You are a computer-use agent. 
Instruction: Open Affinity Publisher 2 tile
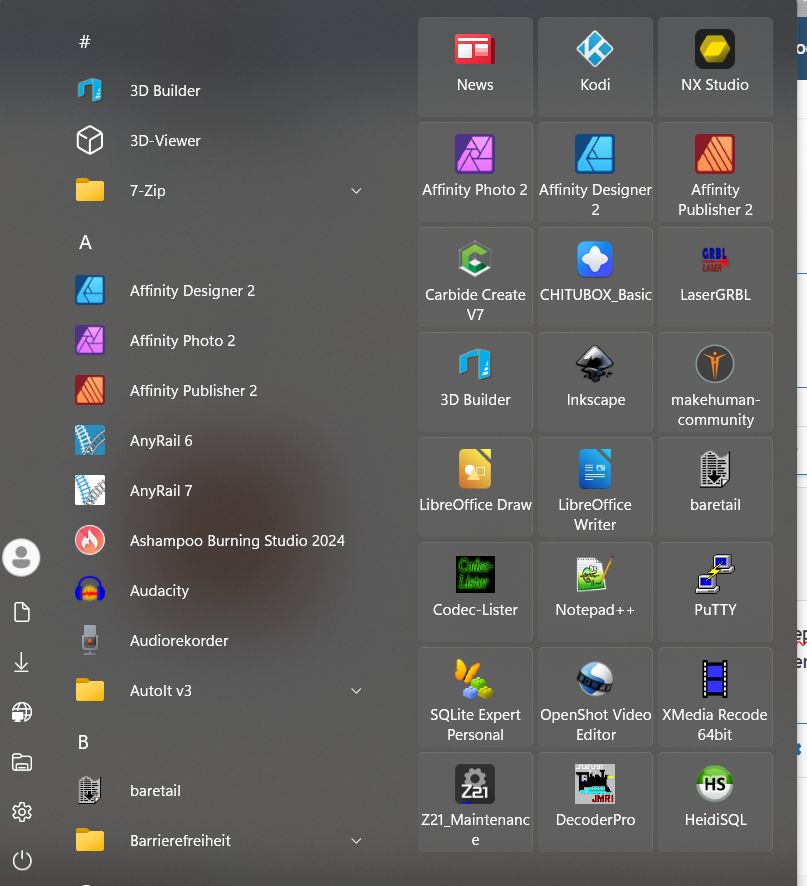coord(715,172)
